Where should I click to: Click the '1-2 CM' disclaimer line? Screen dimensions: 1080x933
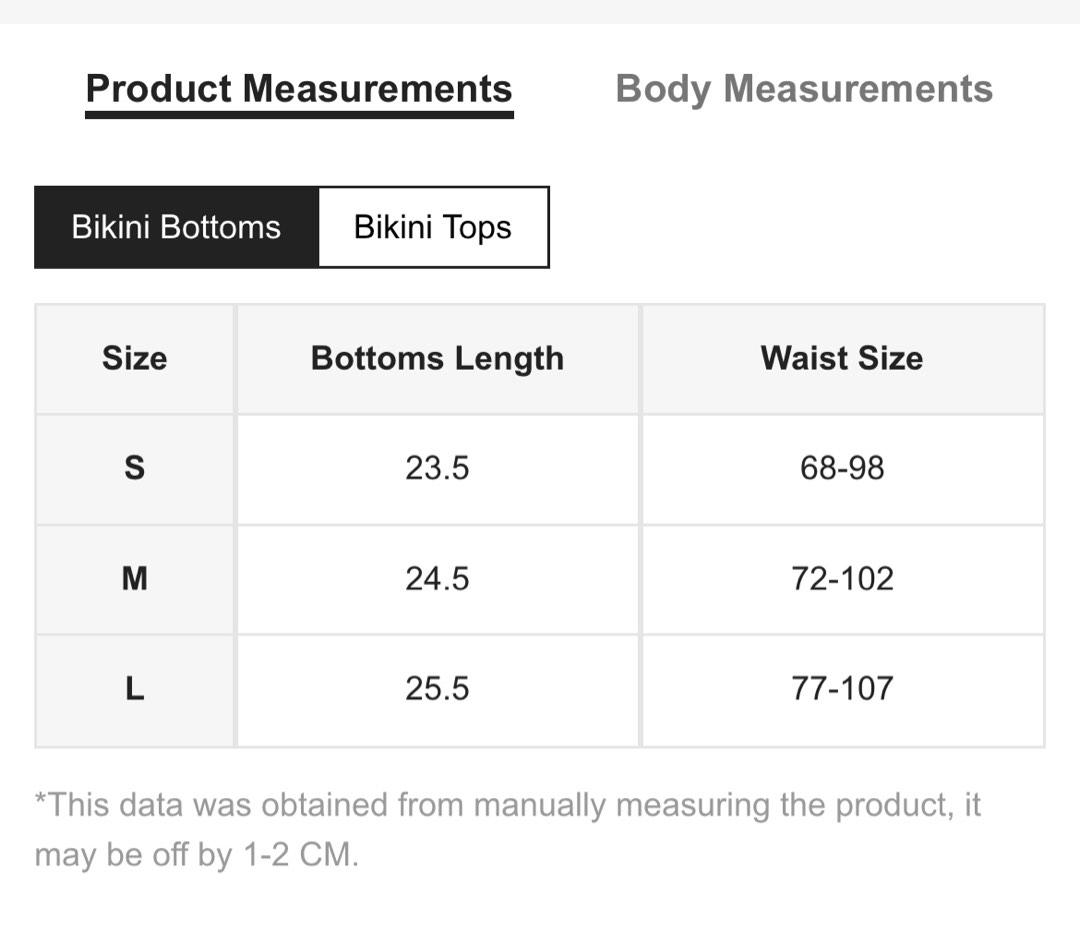pyautogui.click(x=197, y=855)
